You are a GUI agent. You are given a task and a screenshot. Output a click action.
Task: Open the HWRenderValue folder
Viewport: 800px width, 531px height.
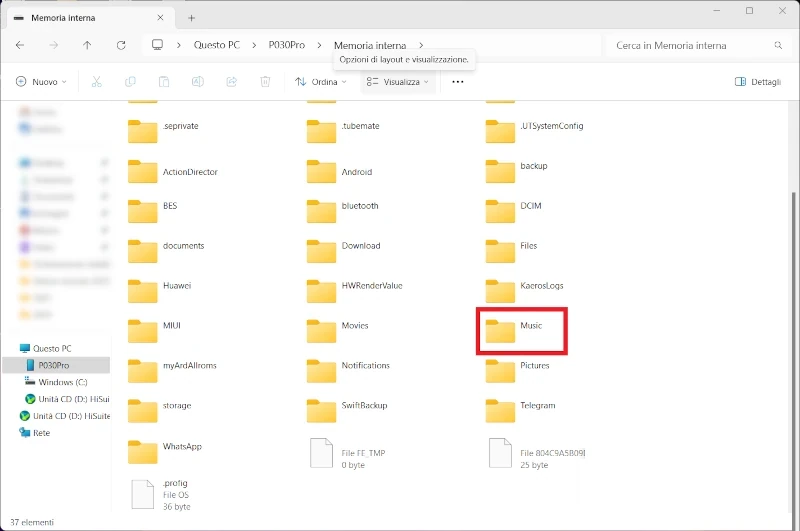(355, 291)
